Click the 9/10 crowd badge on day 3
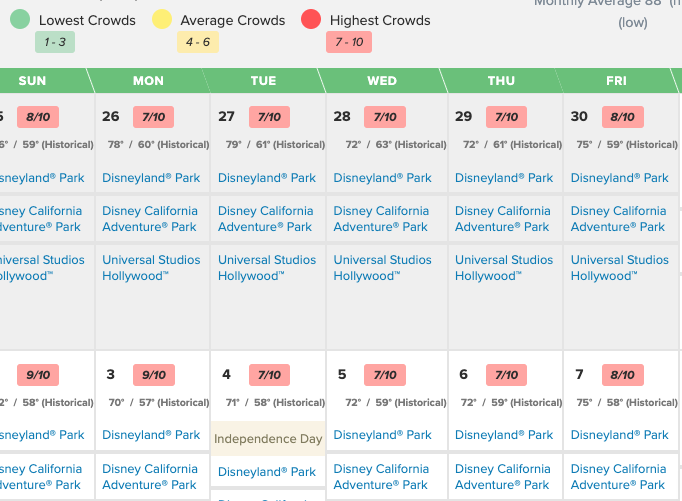 pos(154,375)
